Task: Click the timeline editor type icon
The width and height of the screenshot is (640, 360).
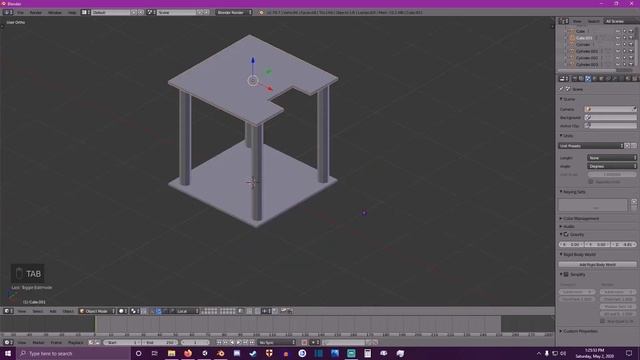Action: click(8, 342)
